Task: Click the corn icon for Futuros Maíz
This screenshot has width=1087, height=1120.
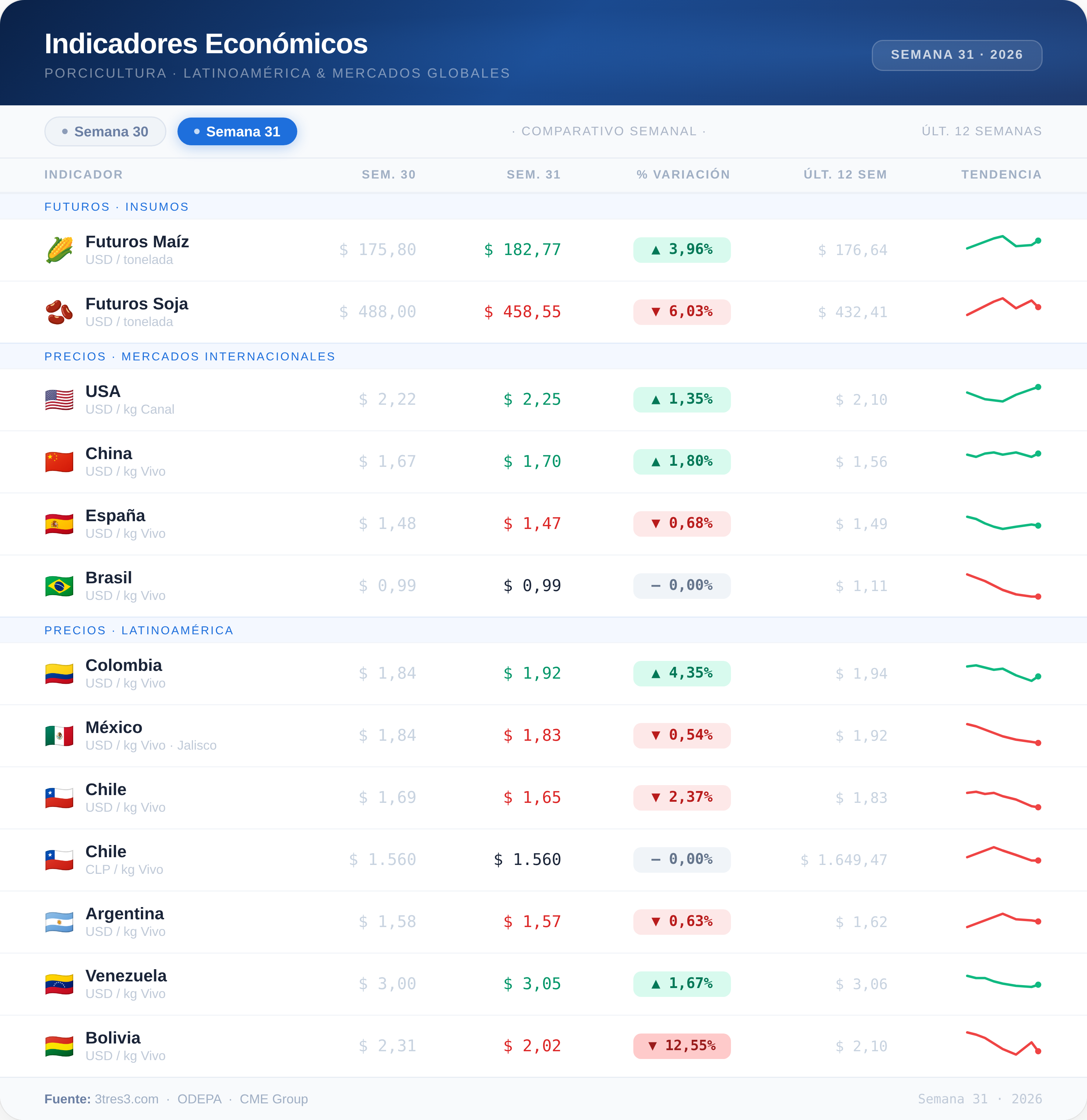Action: tap(60, 250)
